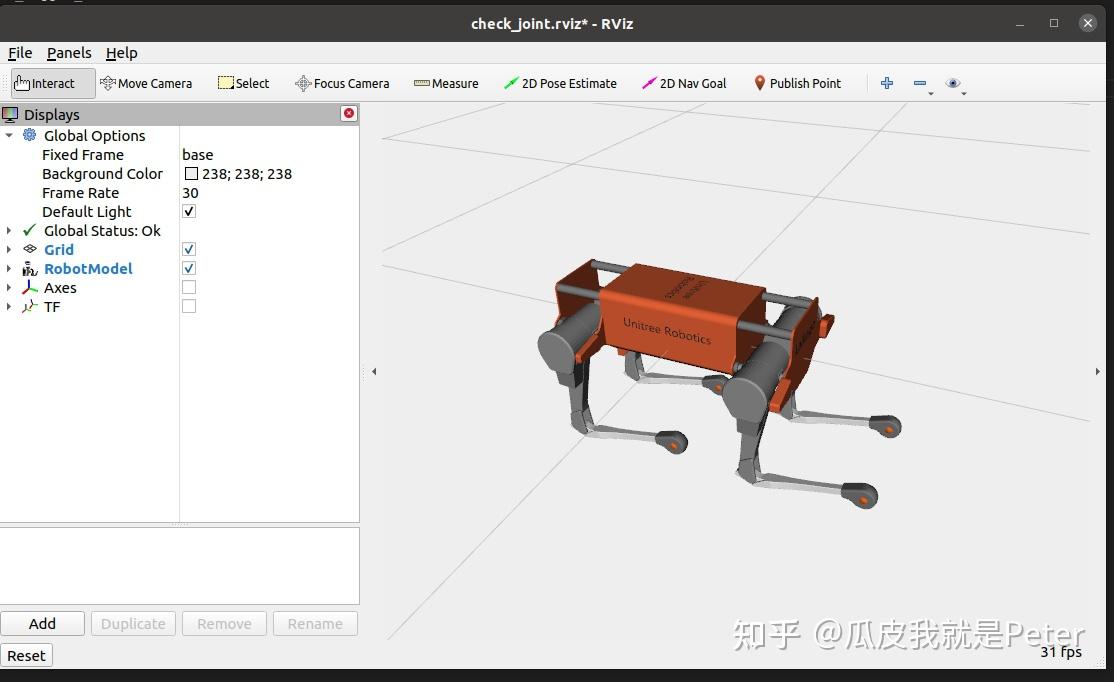The width and height of the screenshot is (1114, 682).
Task: Expand the RobotModel tree node
Action: 9,269
